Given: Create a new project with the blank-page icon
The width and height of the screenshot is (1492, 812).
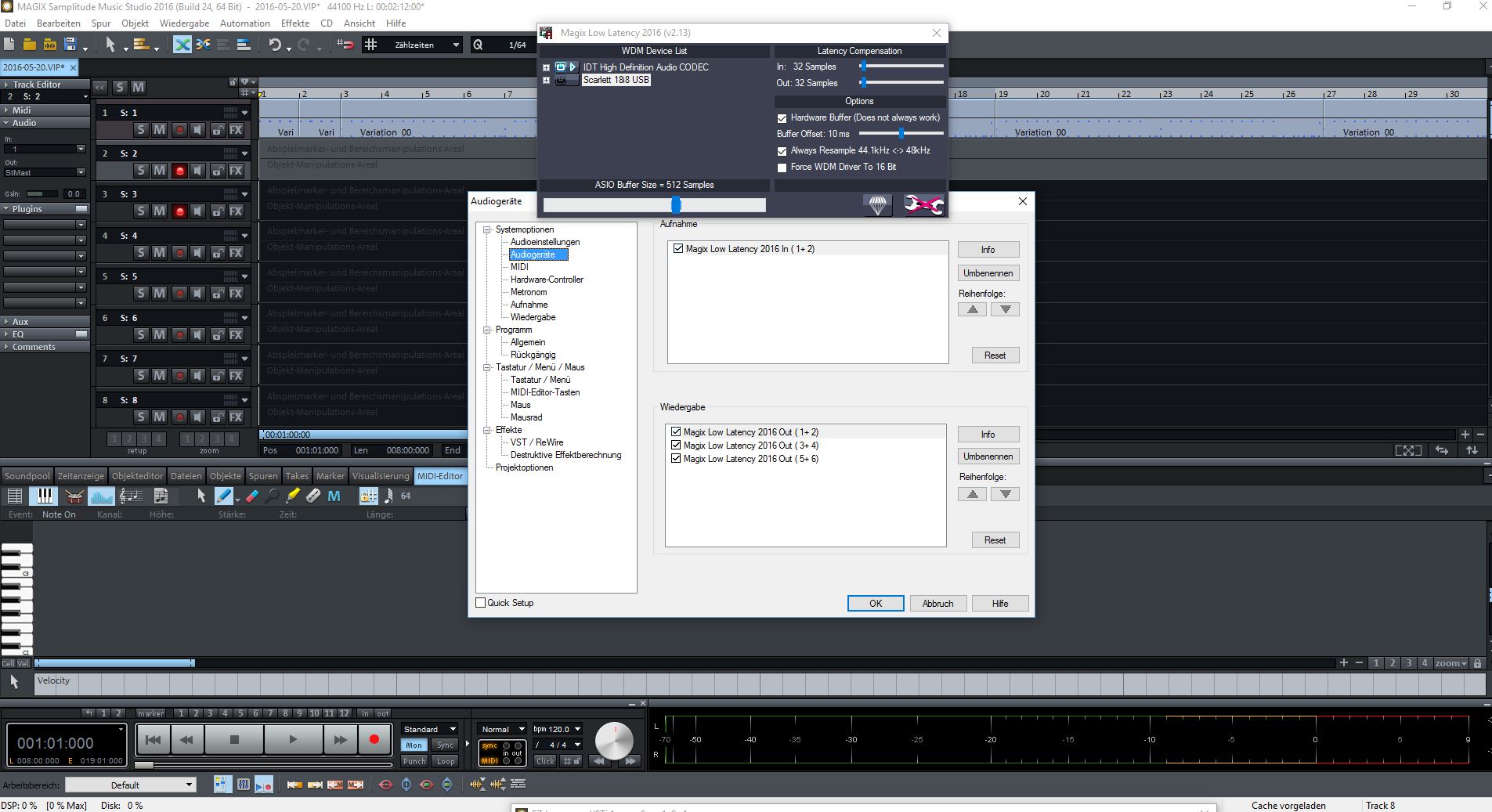Looking at the screenshot, I should tap(11, 45).
